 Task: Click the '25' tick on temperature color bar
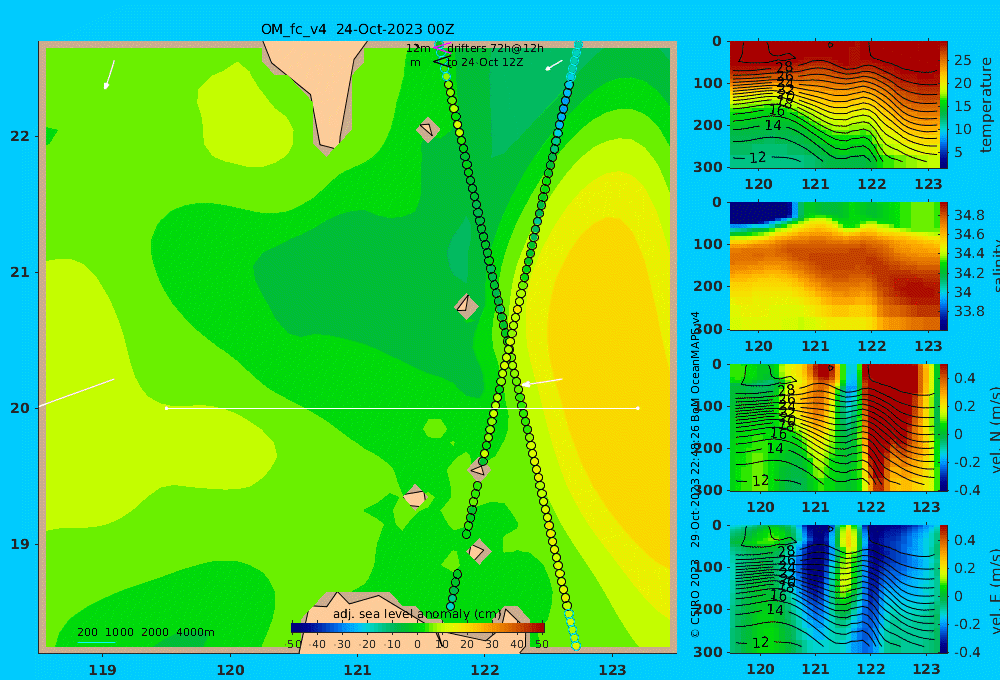(x=963, y=60)
